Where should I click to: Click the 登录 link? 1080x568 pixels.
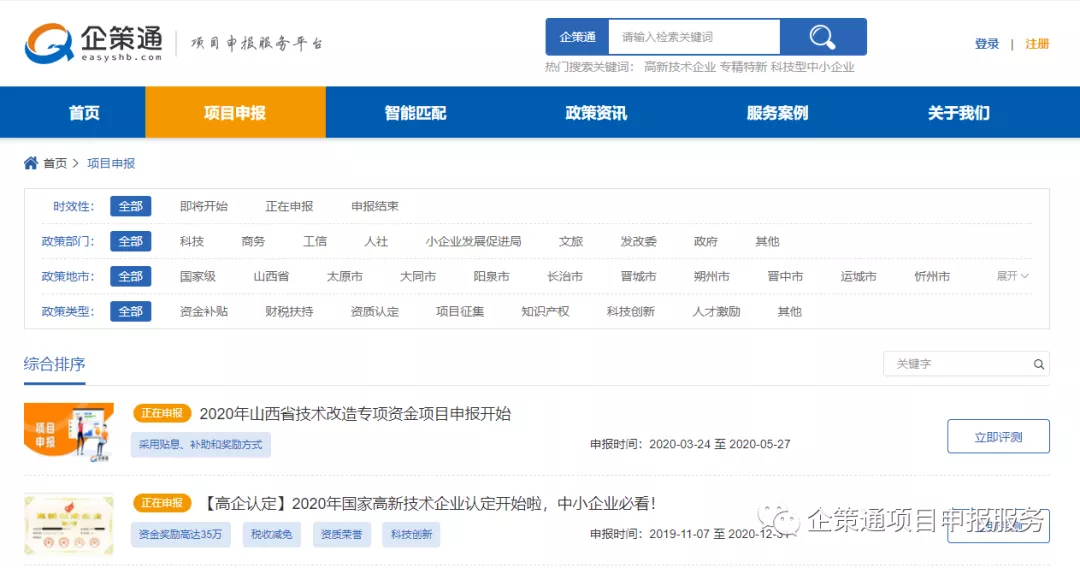tap(987, 44)
